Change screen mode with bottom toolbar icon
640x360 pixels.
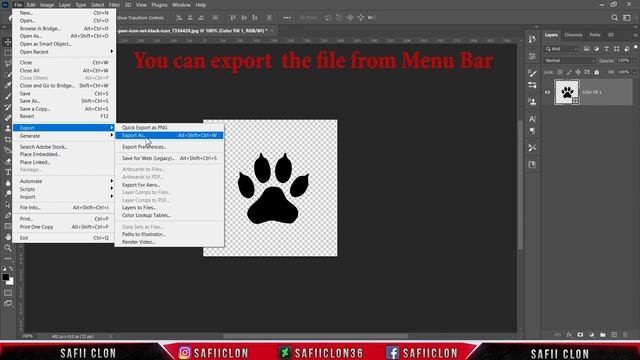(8, 303)
